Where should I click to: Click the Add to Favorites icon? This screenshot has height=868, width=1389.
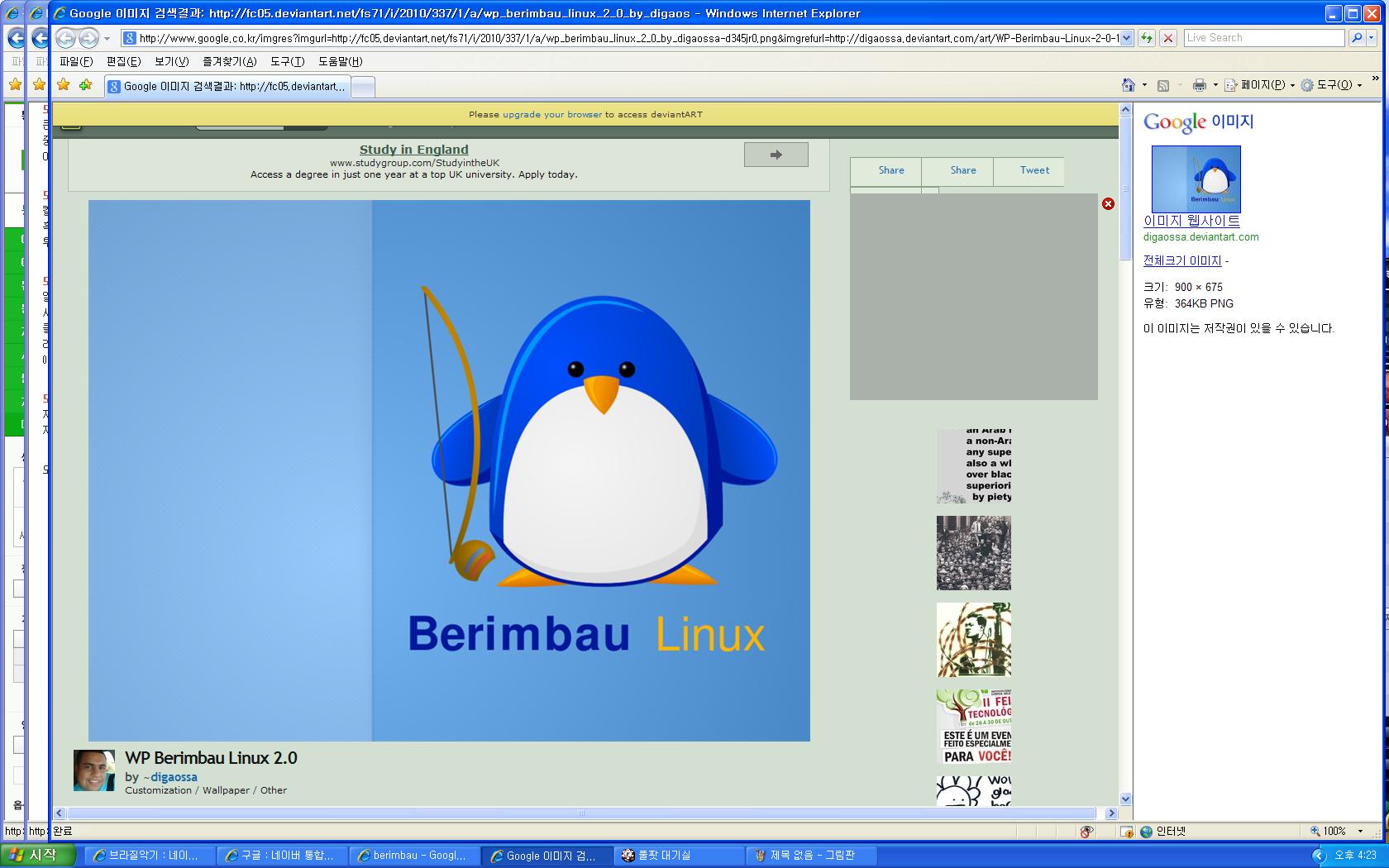click(85, 84)
